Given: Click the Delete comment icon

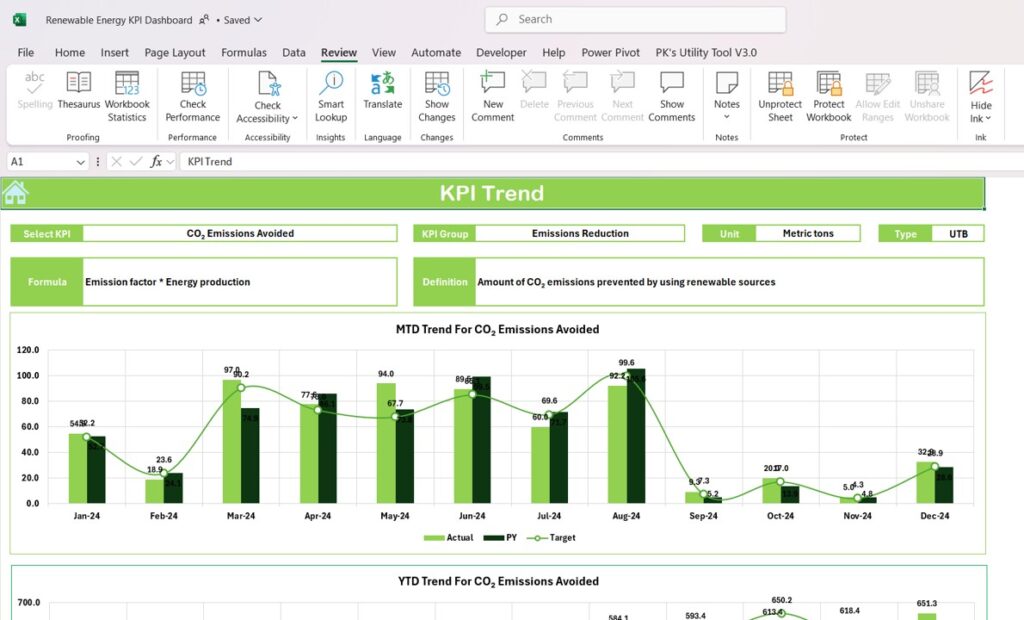Looking at the screenshot, I should click(x=534, y=83).
